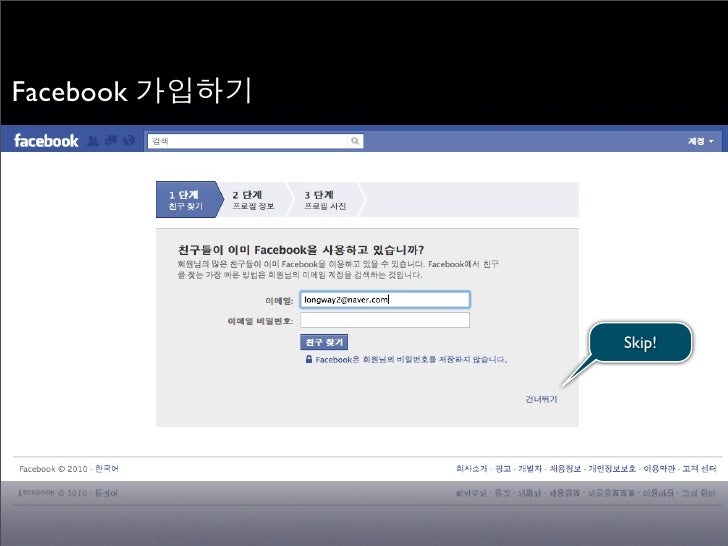Click the facebook logo in the blue bar

(x=46, y=140)
